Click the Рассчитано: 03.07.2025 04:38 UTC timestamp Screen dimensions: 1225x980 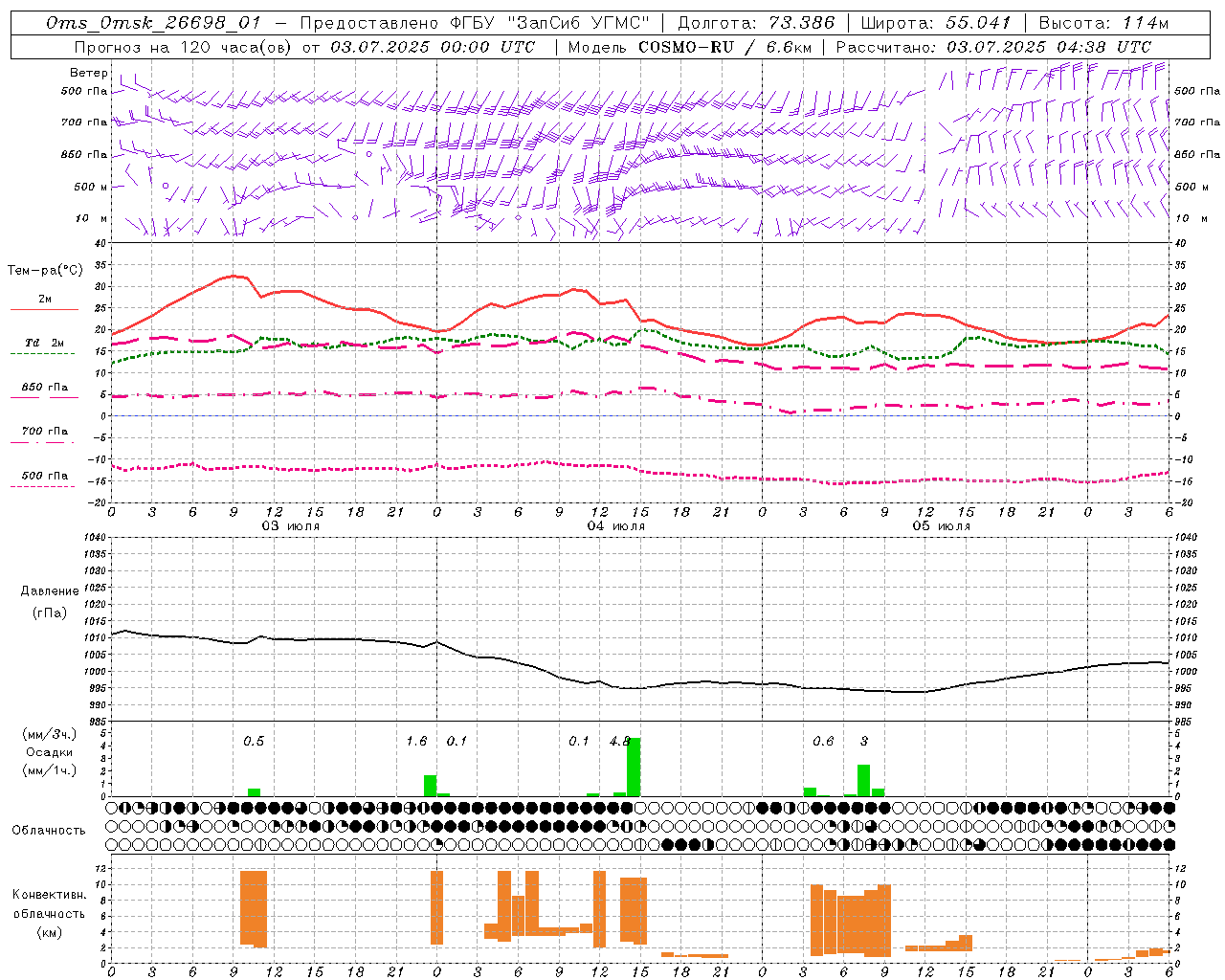tap(993, 47)
